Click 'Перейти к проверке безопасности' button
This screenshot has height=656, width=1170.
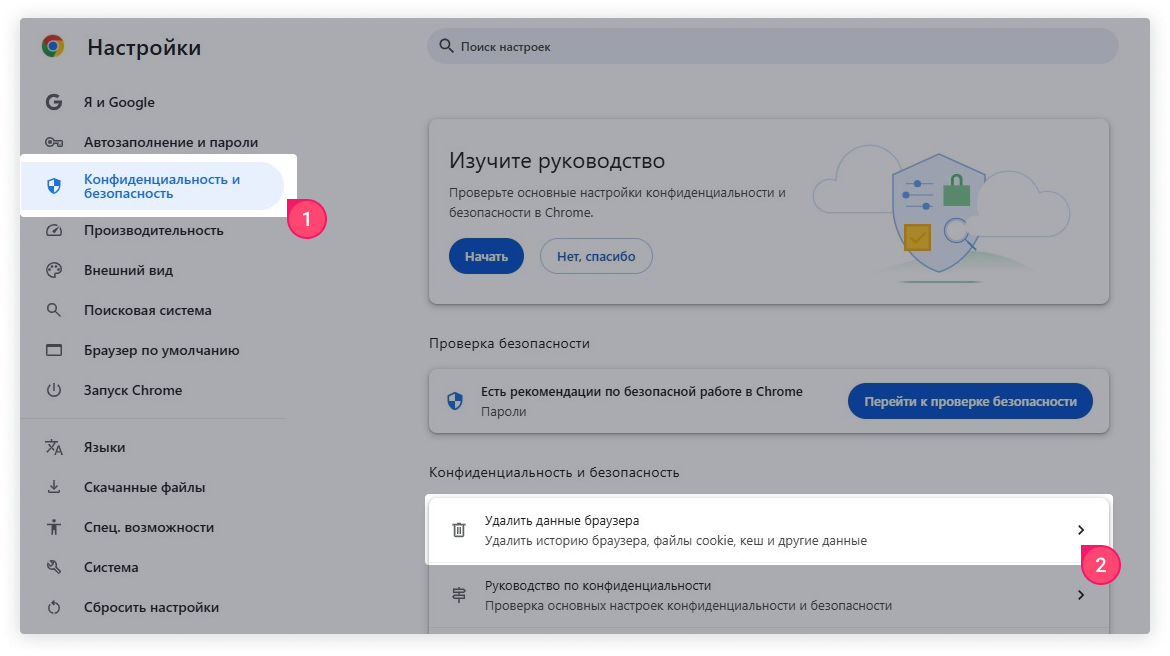(969, 401)
